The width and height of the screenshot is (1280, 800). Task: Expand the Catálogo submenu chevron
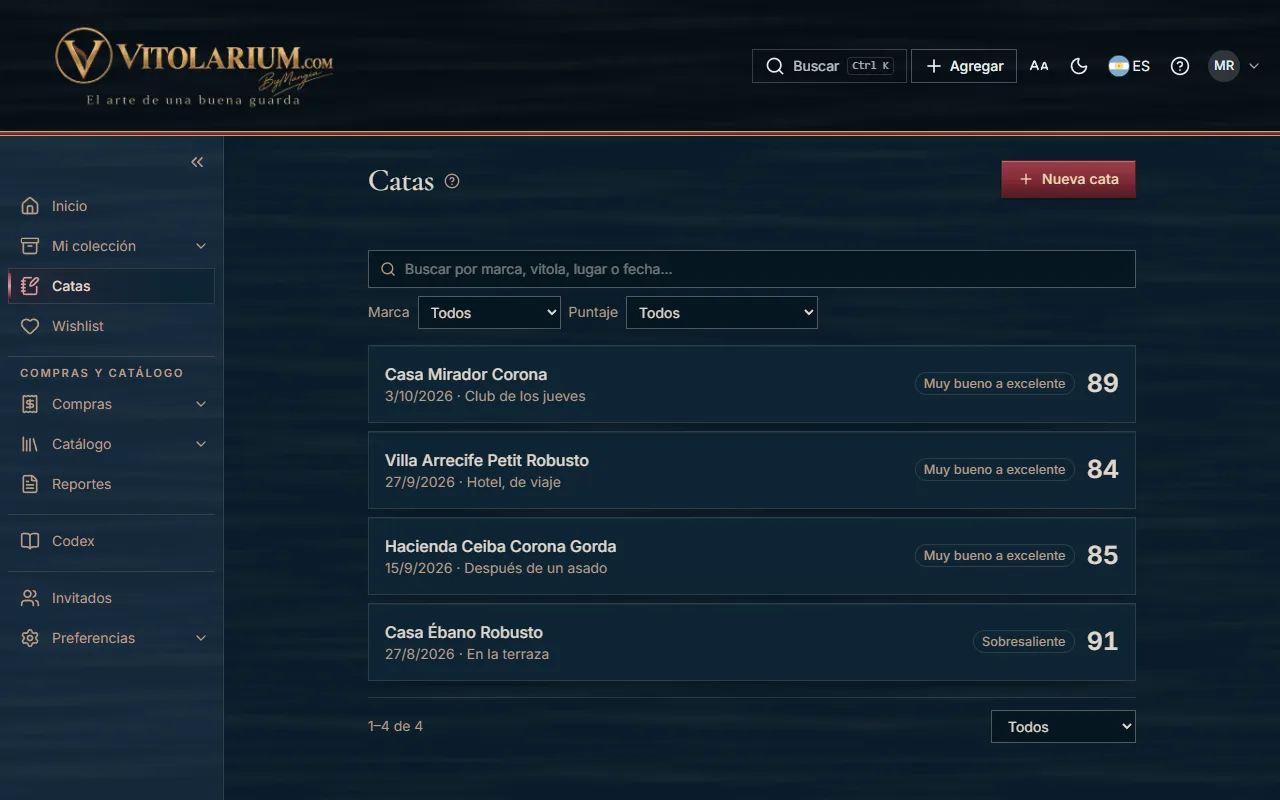click(201, 444)
